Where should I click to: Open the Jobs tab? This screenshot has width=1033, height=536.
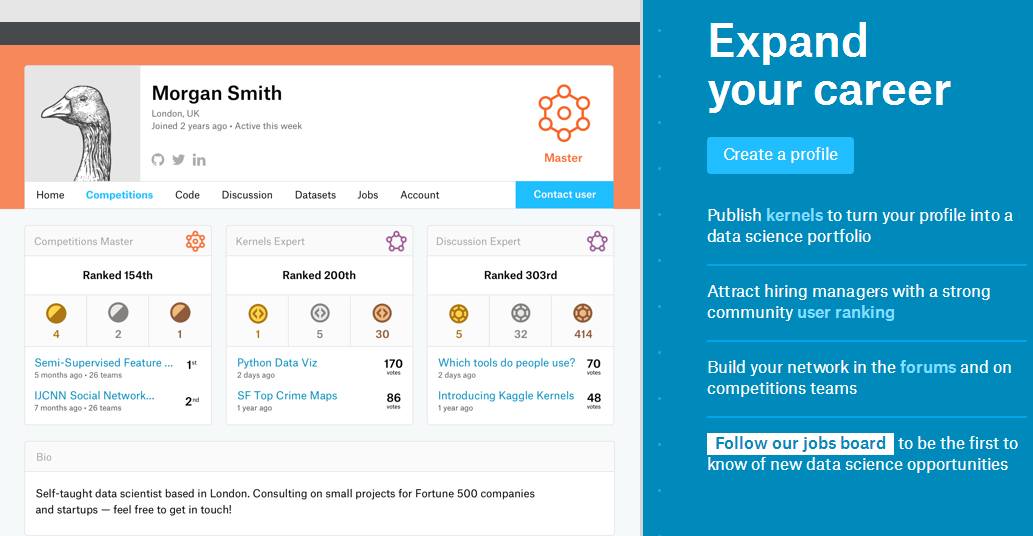368,195
